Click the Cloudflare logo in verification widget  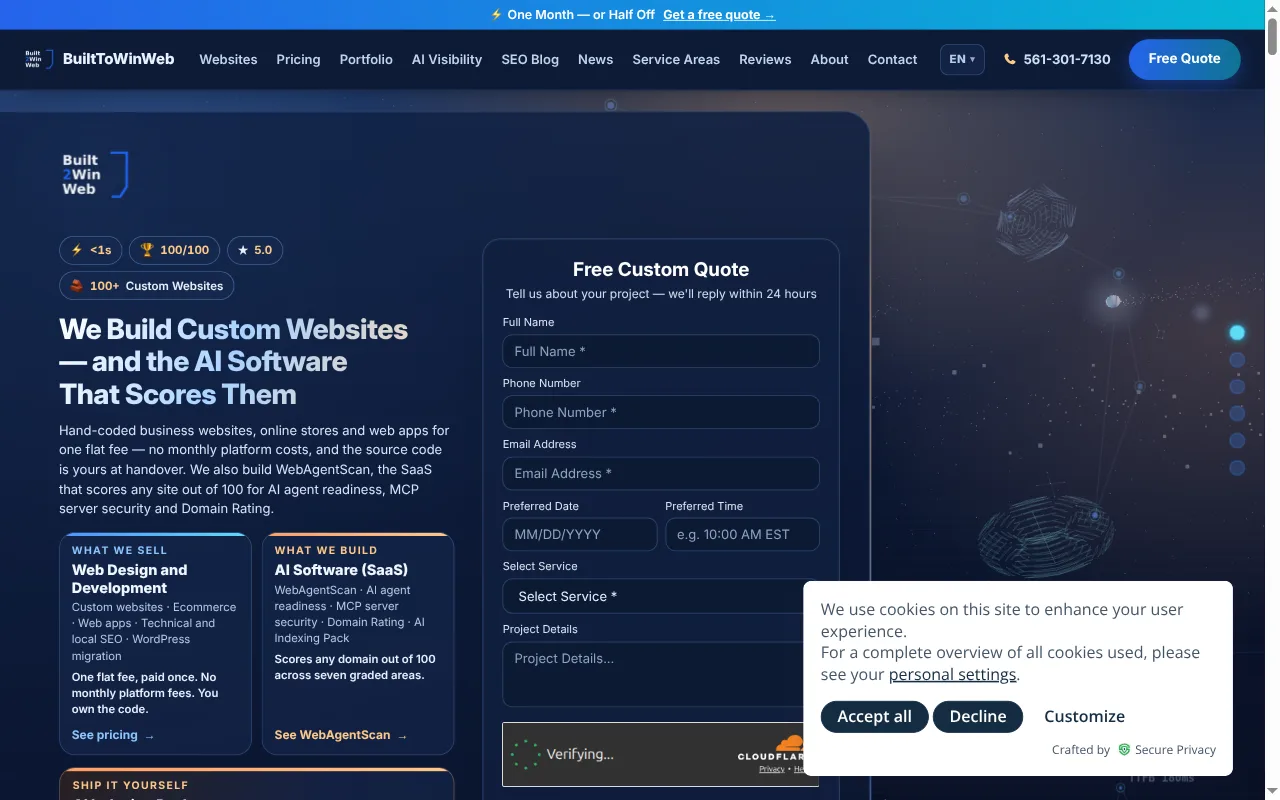(x=772, y=749)
